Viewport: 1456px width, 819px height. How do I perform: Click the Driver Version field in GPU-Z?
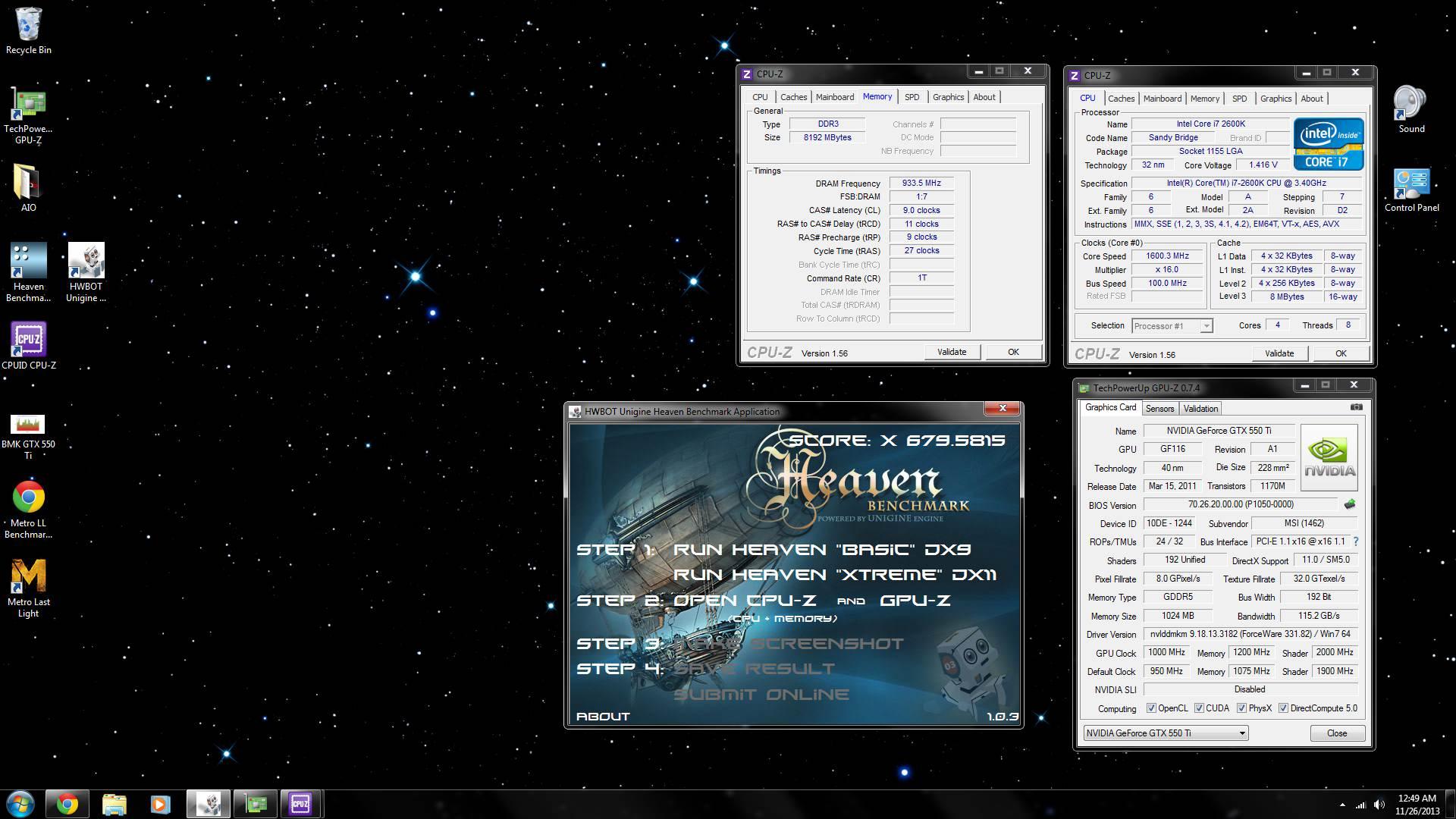coord(1250,634)
